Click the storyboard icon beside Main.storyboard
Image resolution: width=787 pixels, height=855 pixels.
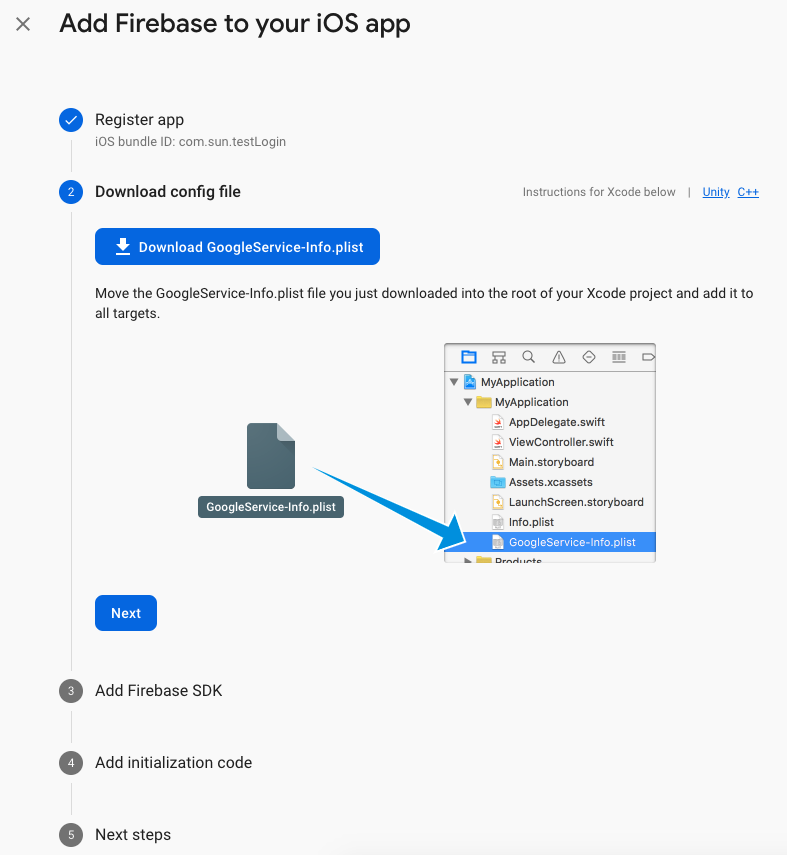click(497, 462)
